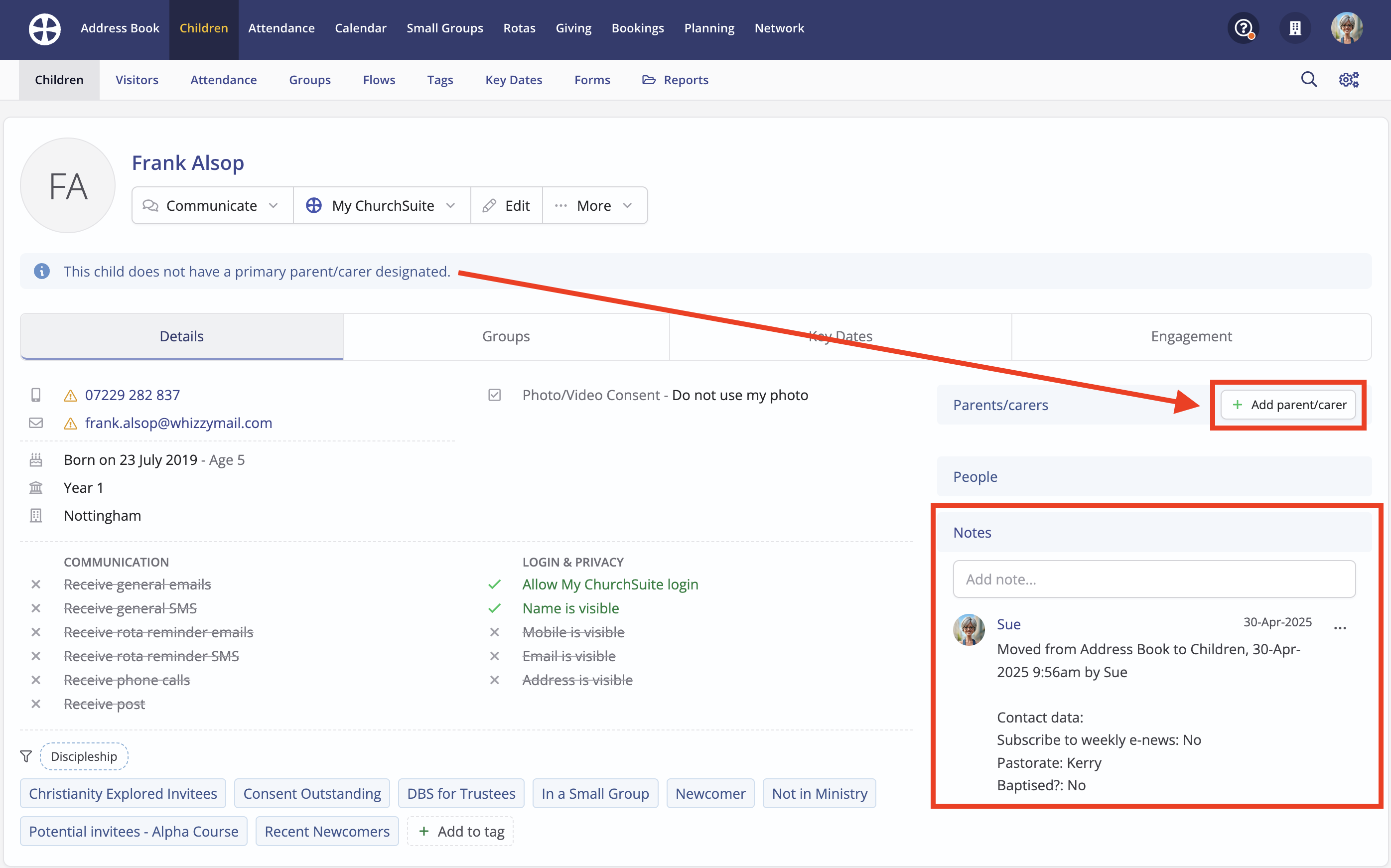Click the site building icon in header
1391x868 pixels.
point(1294,28)
